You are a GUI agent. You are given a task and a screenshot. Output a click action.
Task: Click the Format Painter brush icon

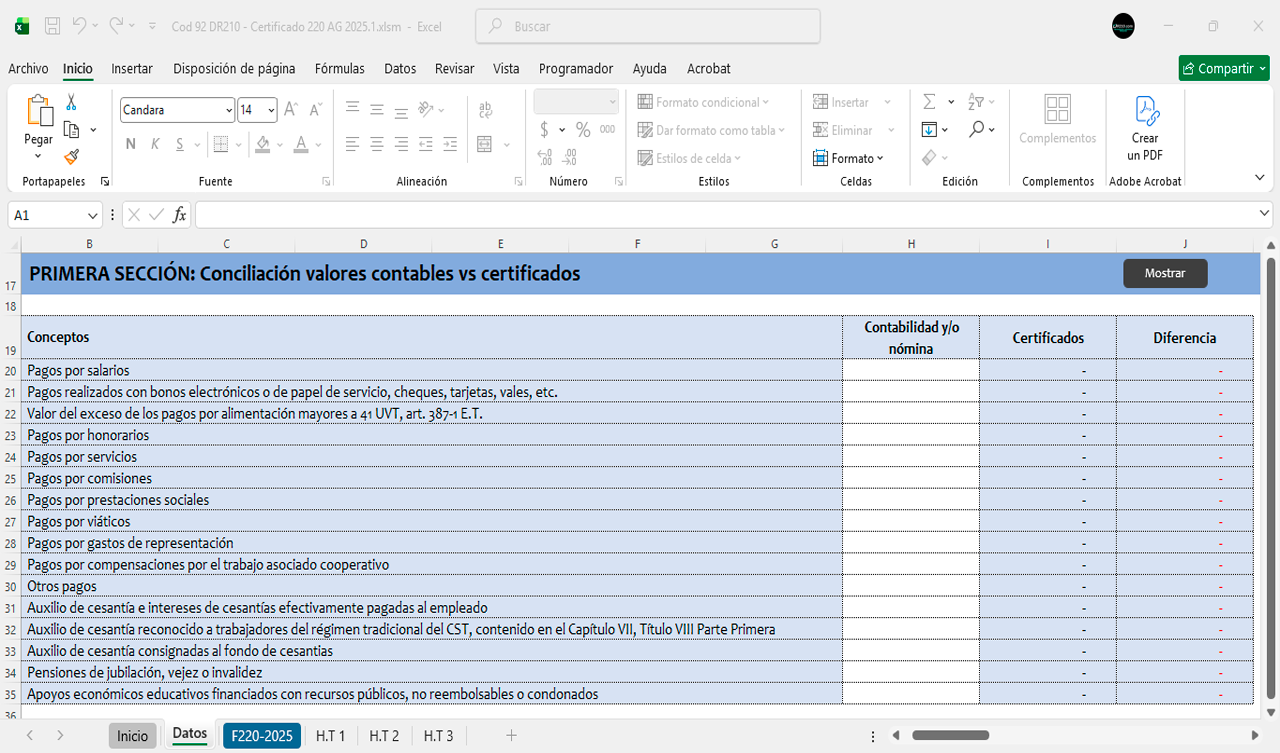[x=71, y=157]
